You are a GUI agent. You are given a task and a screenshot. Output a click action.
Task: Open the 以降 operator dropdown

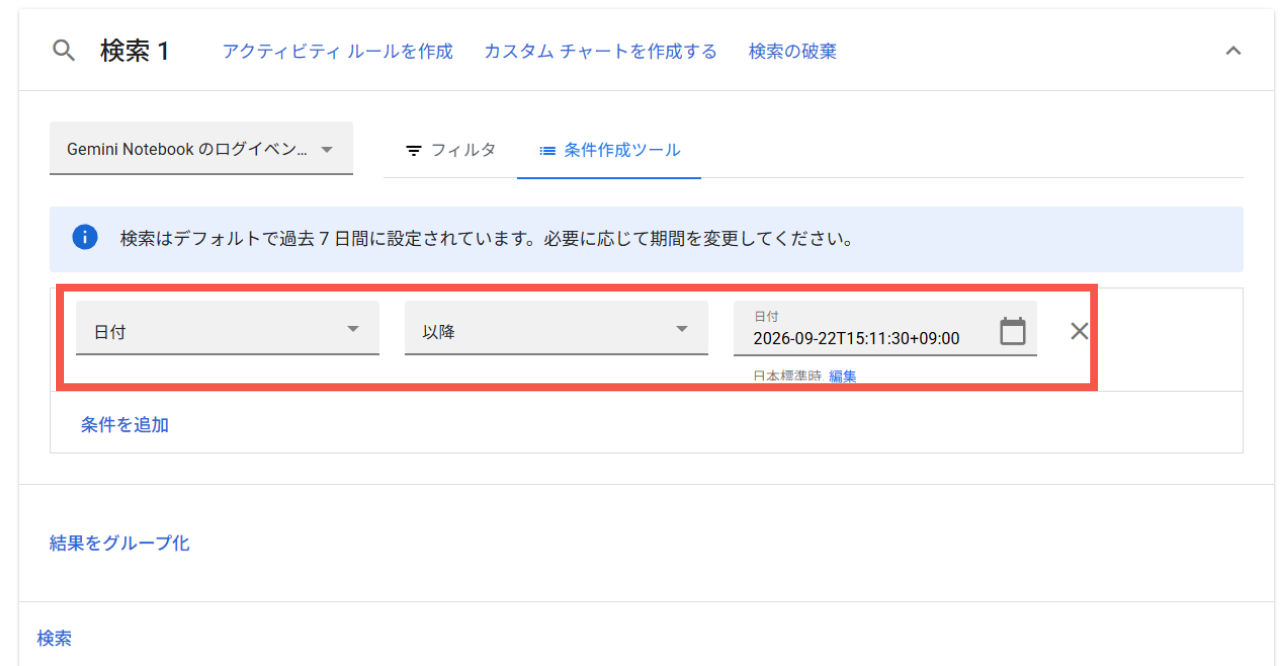click(x=556, y=328)
